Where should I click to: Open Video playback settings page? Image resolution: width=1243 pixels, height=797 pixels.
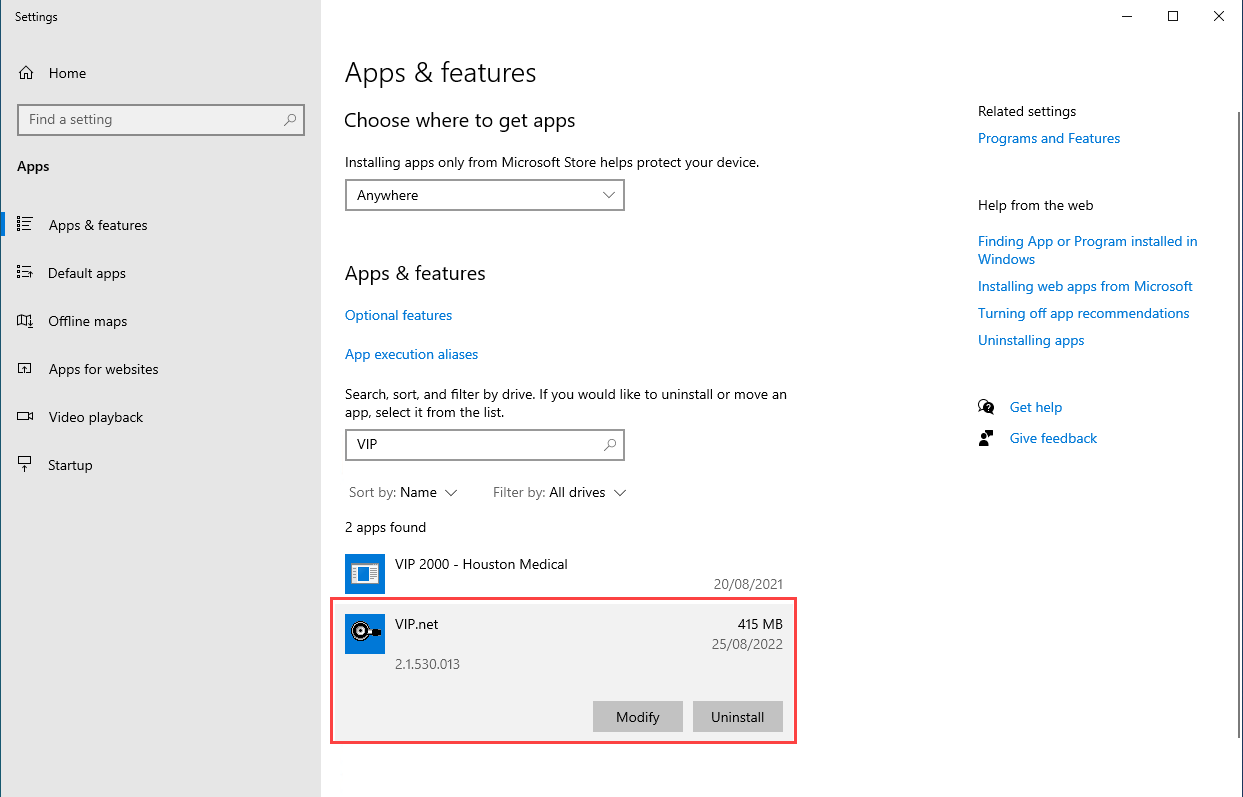pos(96,417)
